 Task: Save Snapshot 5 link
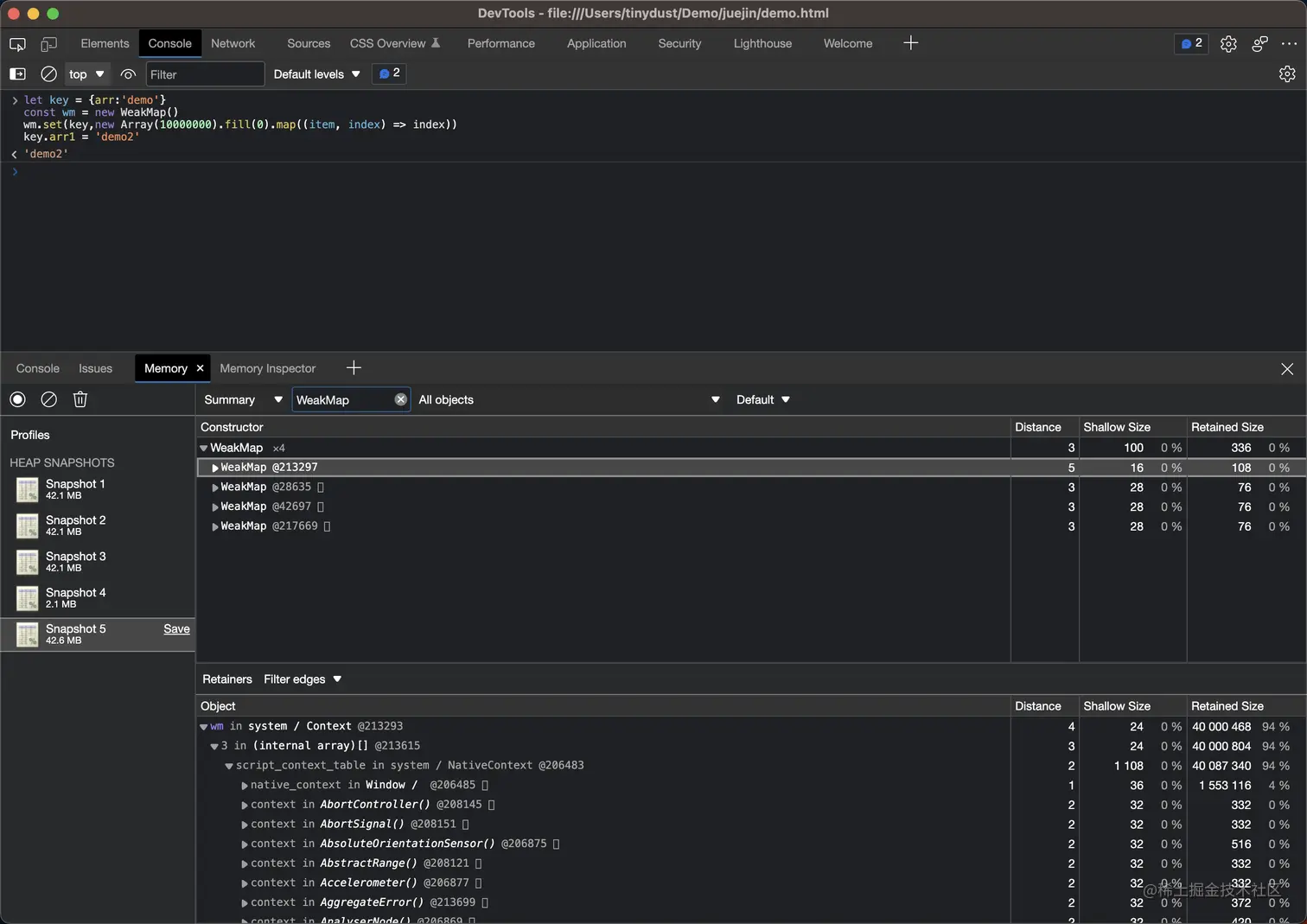click(x=176, y=629)
